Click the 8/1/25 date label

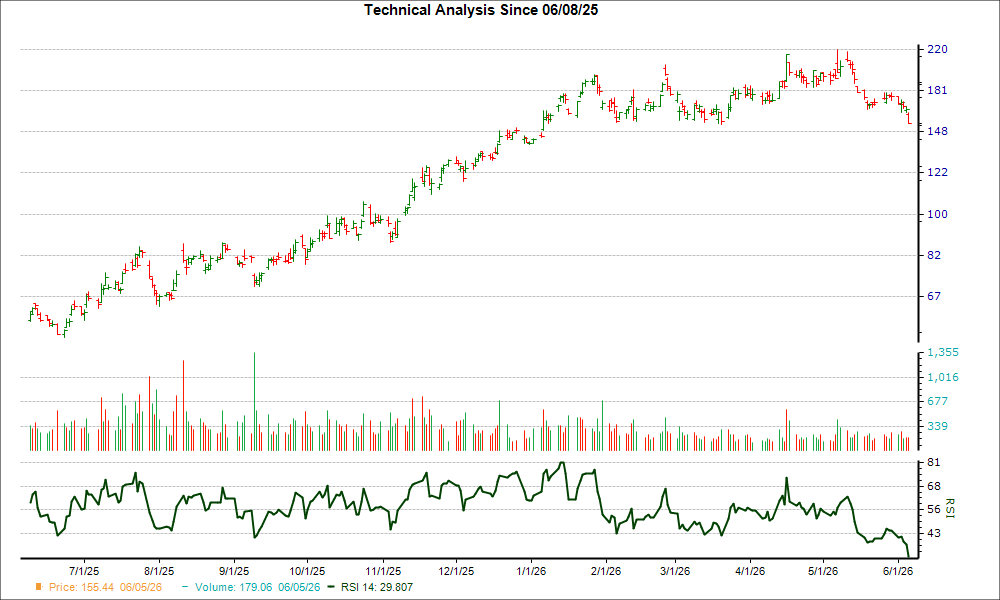click(159, 571)
